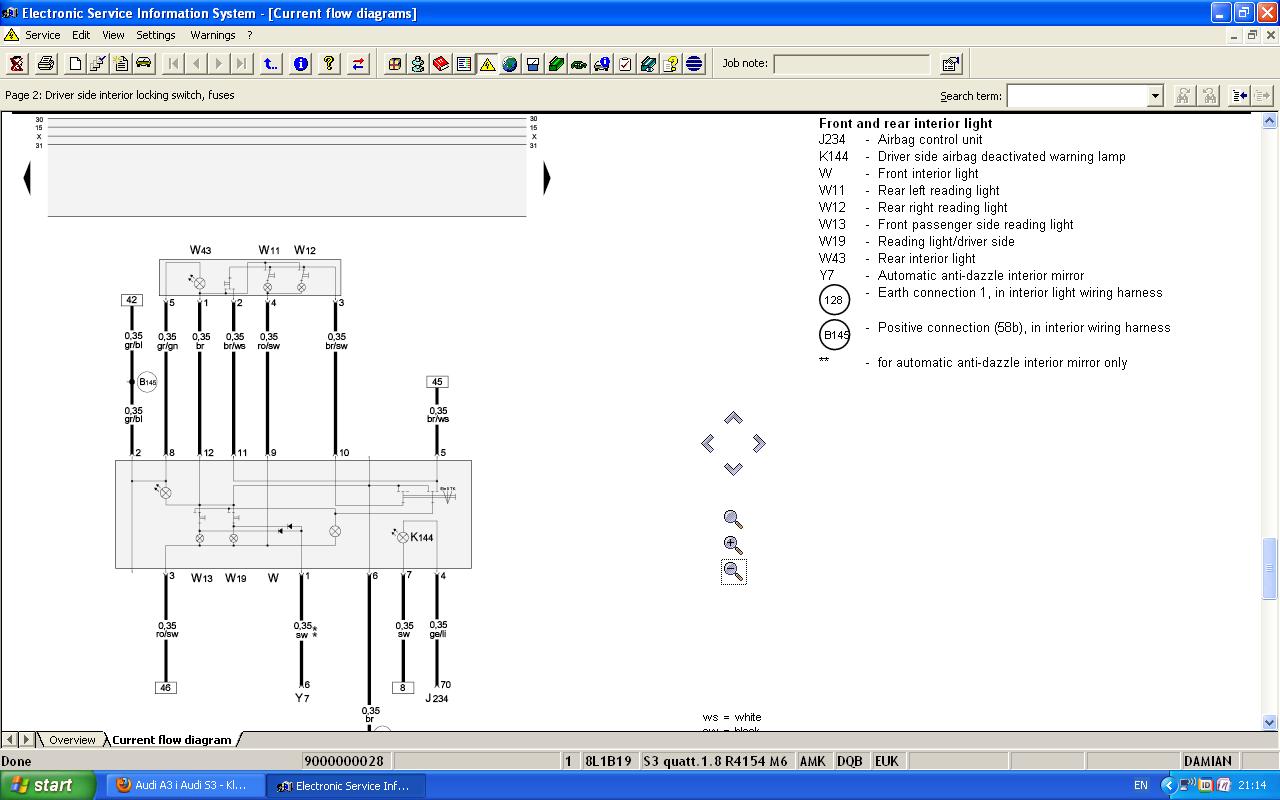The width and height of the screenshot is (1280, 800).
Task: Click the car with info badge icon
Action: [602, 64]
